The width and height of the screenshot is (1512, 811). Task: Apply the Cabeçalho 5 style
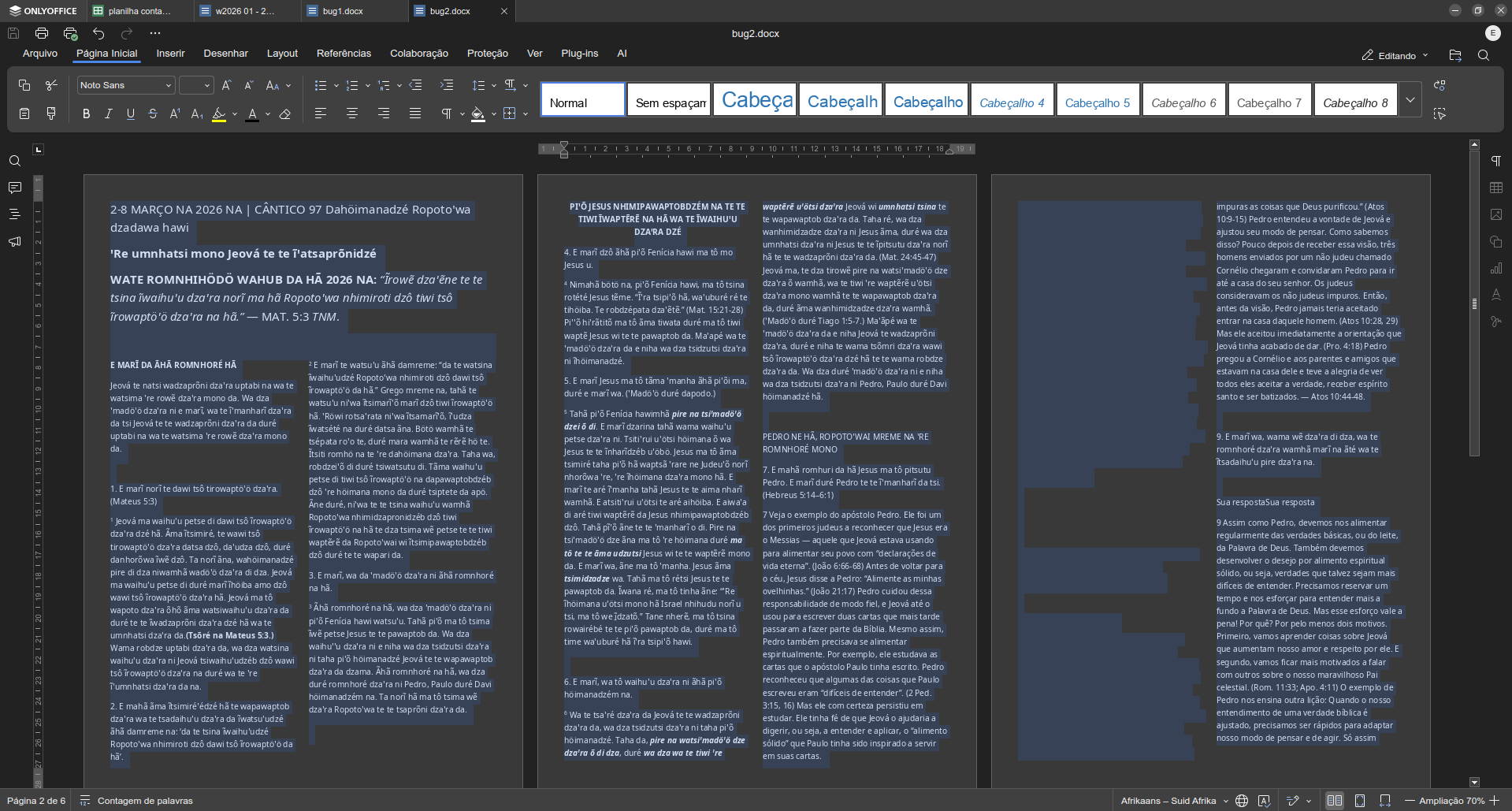pos(1098,101)
